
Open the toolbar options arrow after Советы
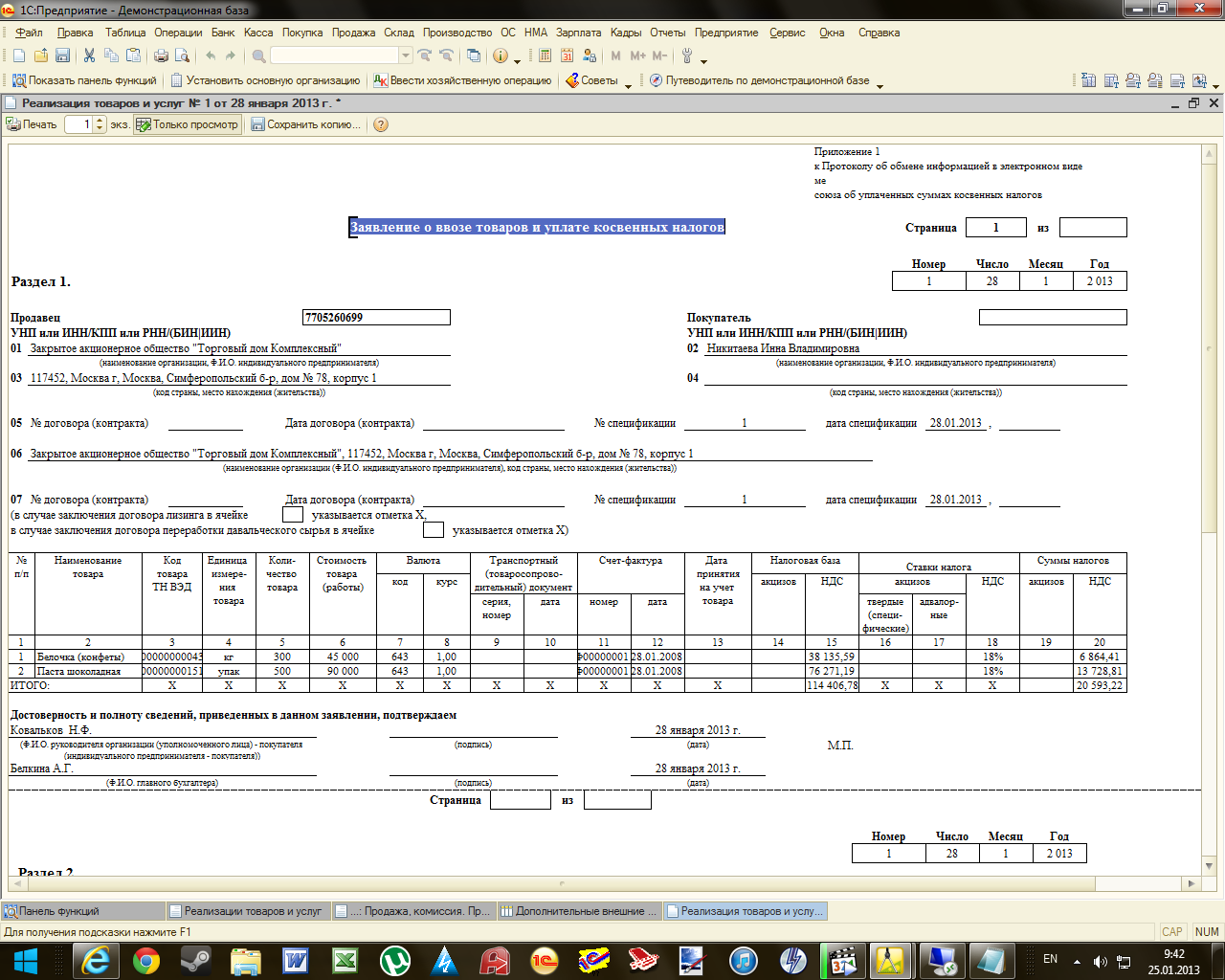(628, 84)
